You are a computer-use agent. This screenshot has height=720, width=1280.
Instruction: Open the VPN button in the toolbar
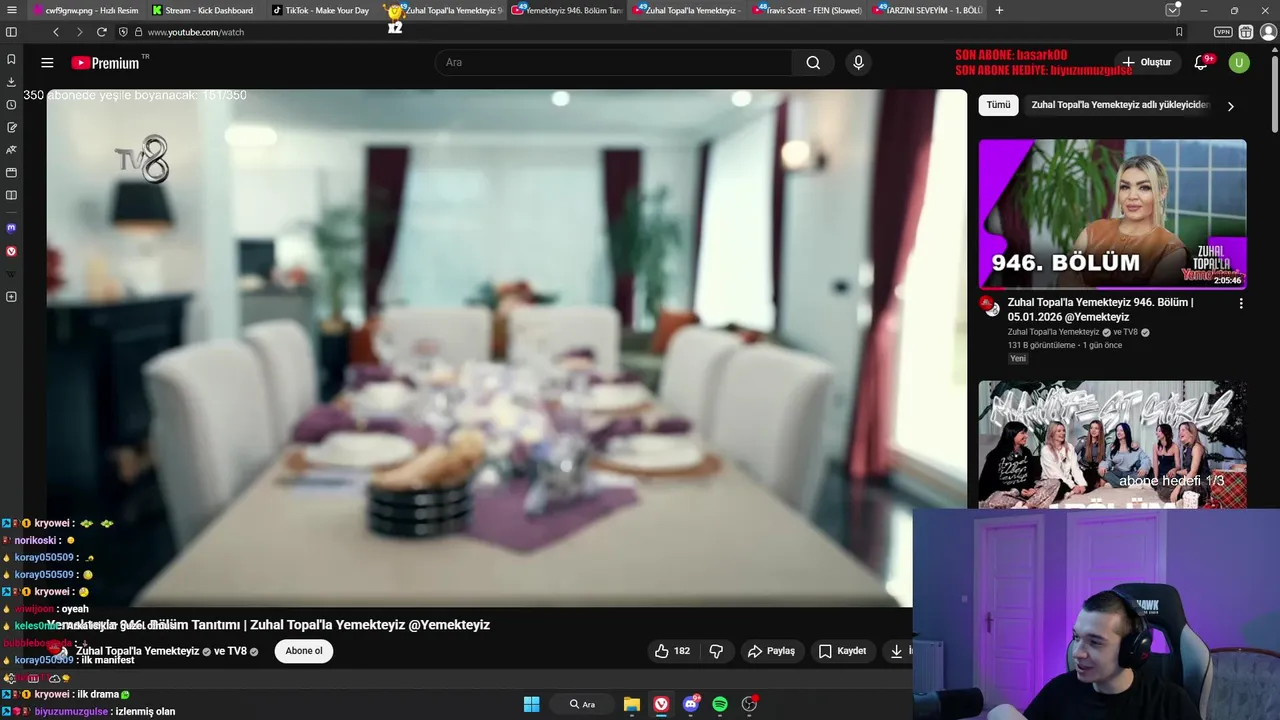point(1223,32)
